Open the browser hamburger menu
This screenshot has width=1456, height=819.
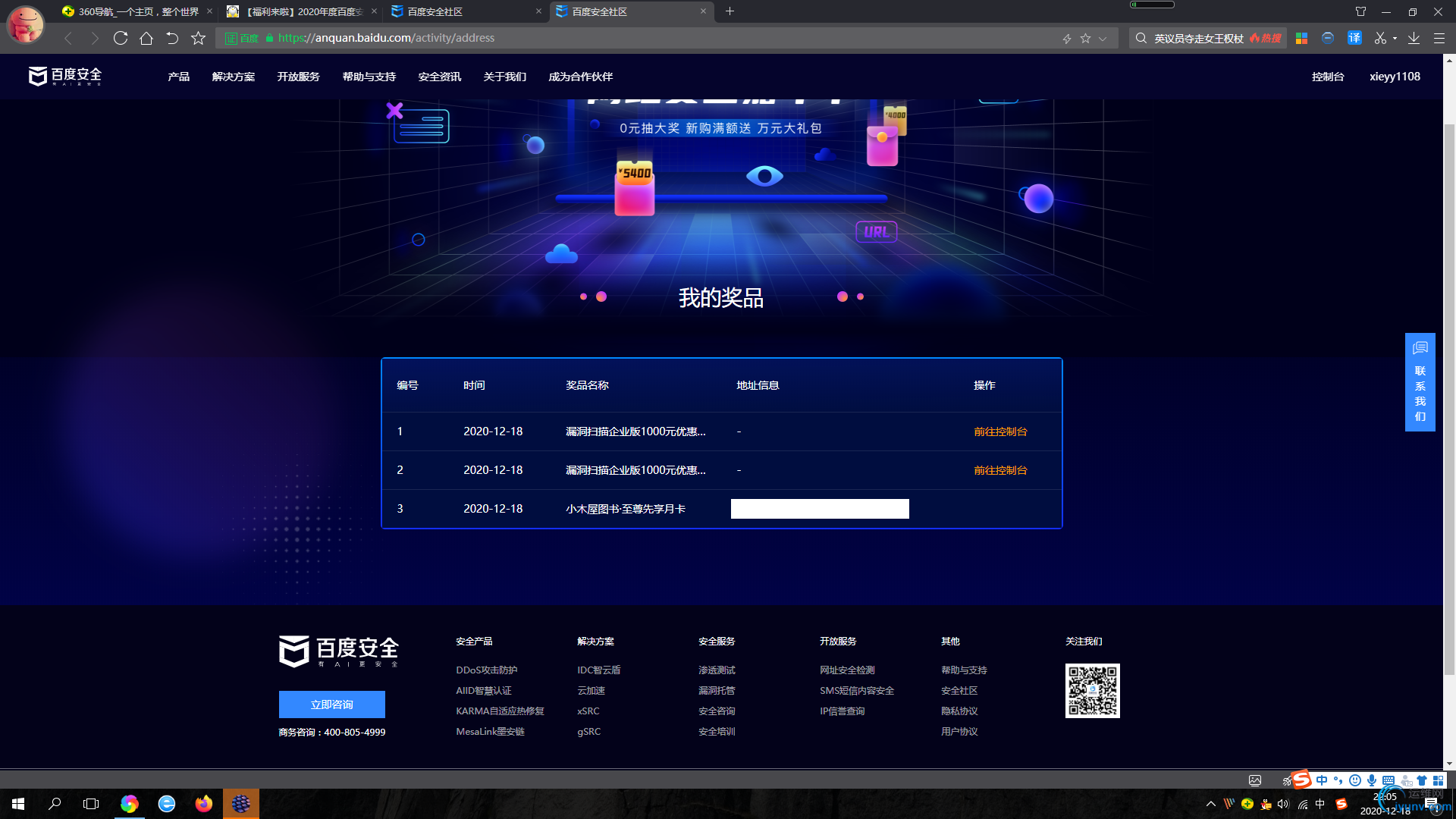(1439, 38)
